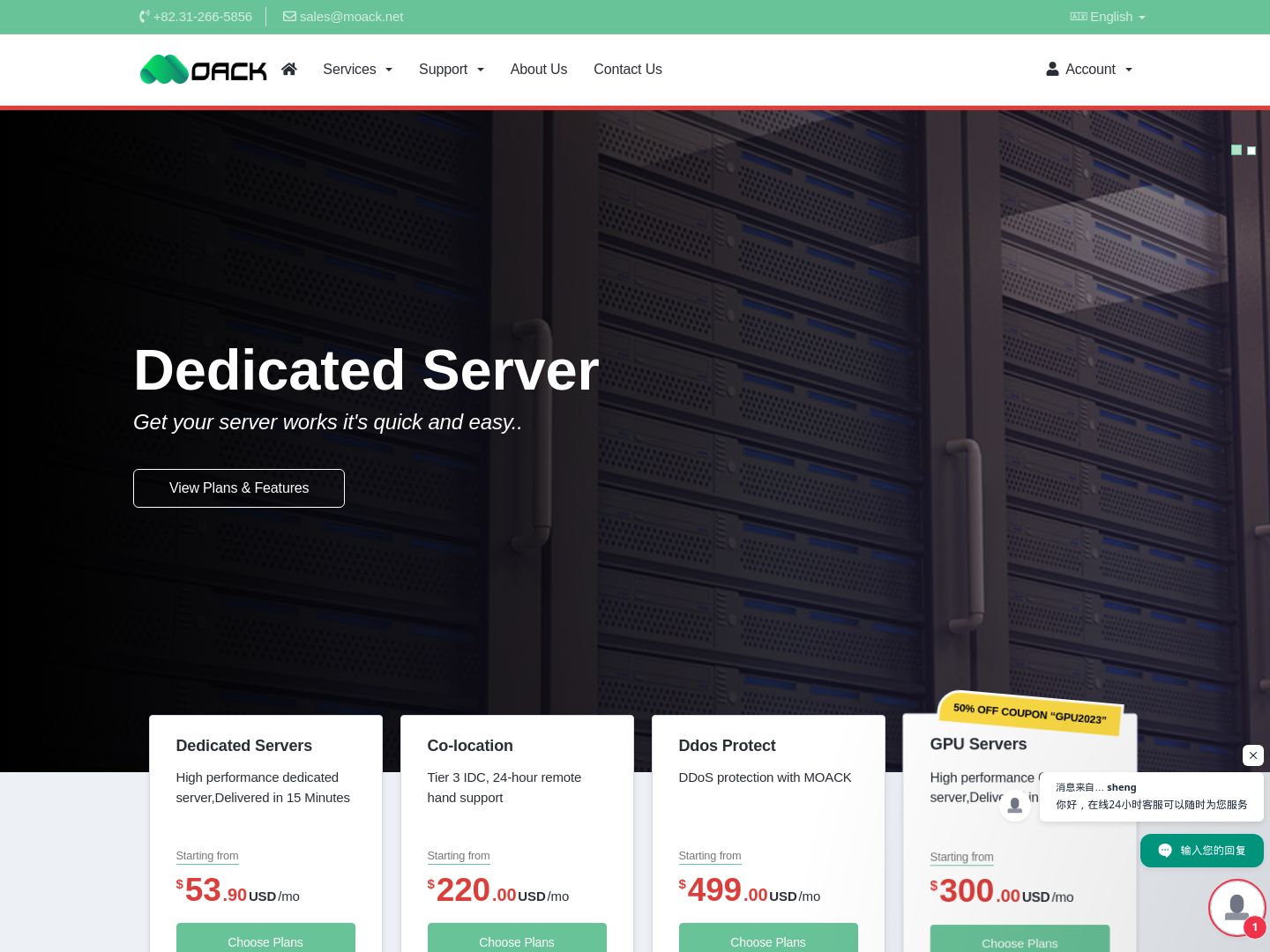Click View Plans & Features button
Viewport: 1270px width, 952px height.
(239, 488)
